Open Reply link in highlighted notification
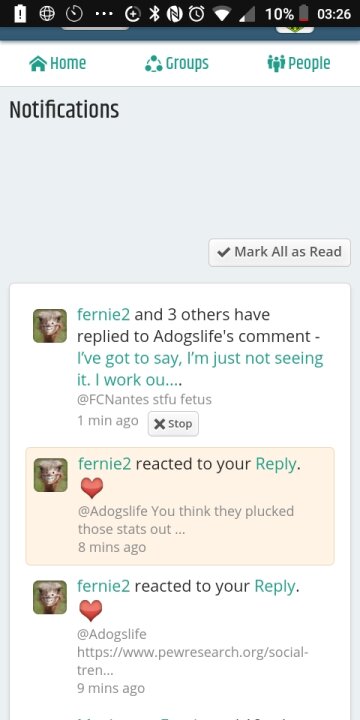The width and height of the screenshot is (360, 720). coord(276,464)
